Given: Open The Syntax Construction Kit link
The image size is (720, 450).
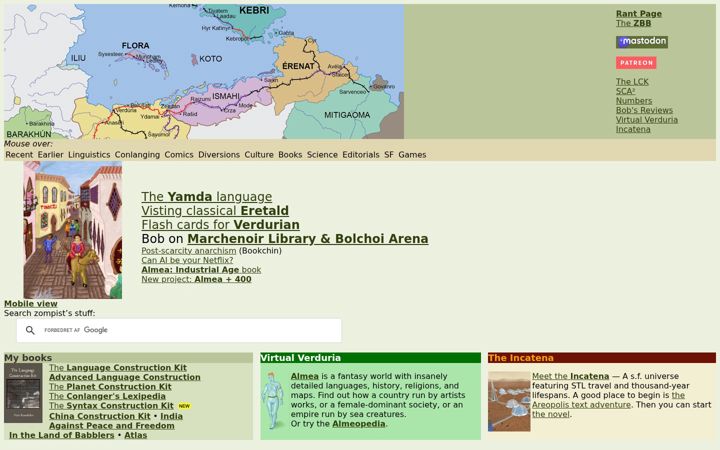Looking at the screenshot, I should pyautogui.click(x=111, y=406).
